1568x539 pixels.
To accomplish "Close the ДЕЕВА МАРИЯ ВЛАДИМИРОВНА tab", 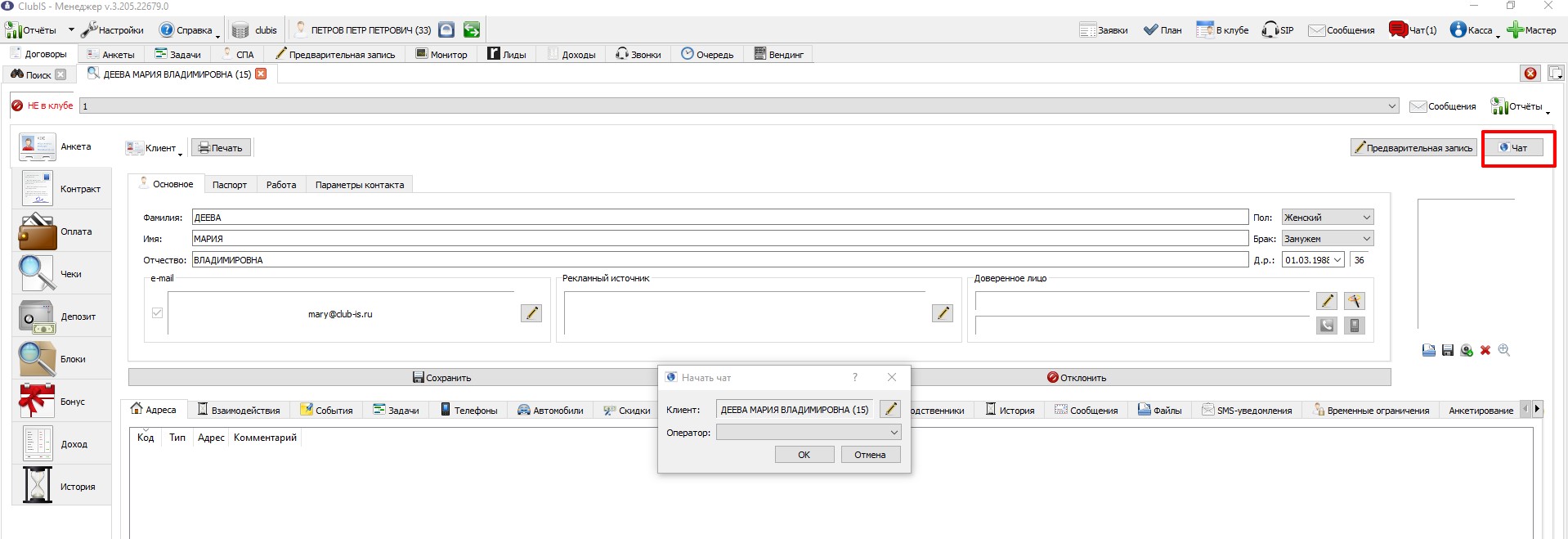I will coord(261,74).
